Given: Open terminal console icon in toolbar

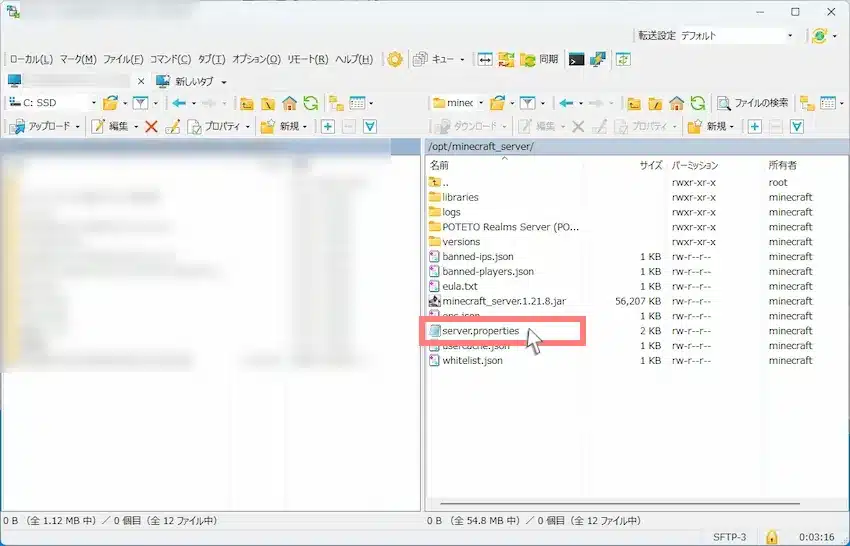Looking at the screenshot, I should (x=576, y=59).
